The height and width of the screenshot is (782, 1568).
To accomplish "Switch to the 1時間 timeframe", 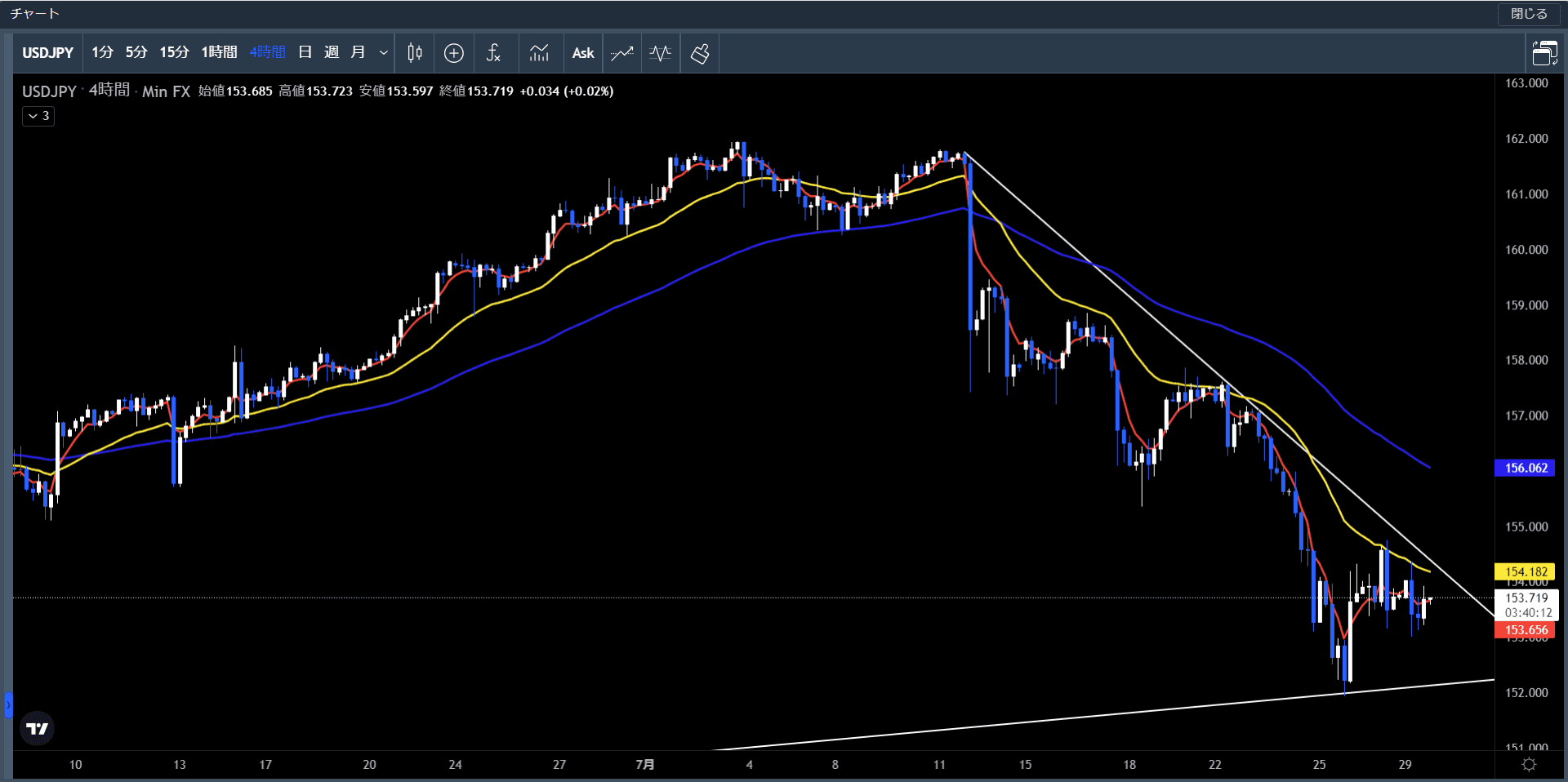I will coord(219,52).
